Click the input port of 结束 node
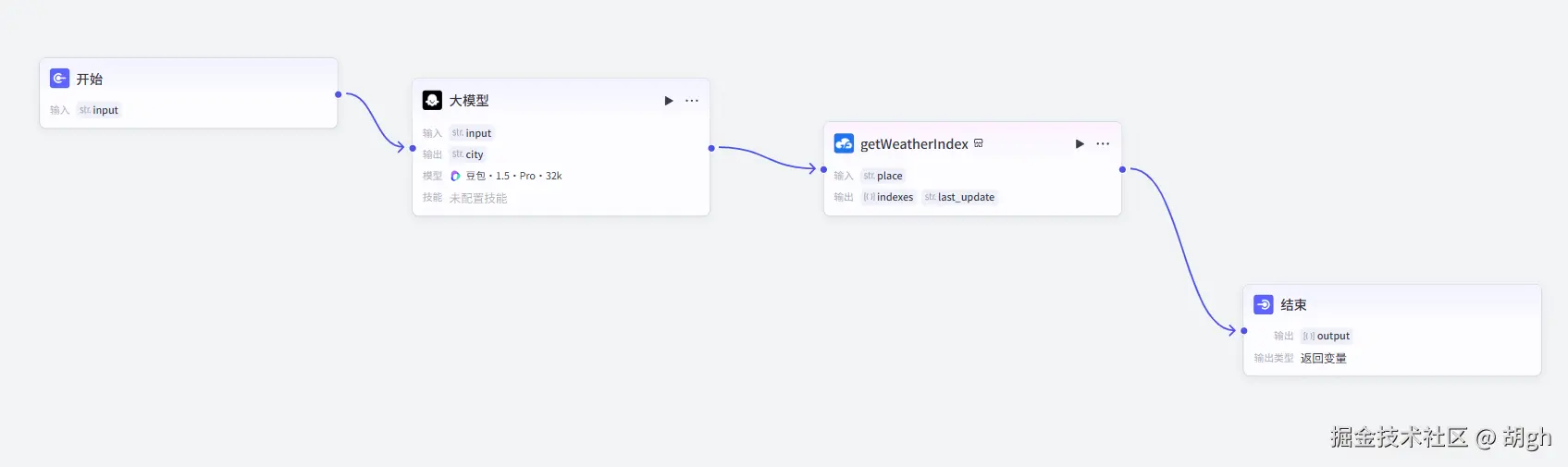This screenshot has height=467, width=1568. click(x=1244, y=330)
